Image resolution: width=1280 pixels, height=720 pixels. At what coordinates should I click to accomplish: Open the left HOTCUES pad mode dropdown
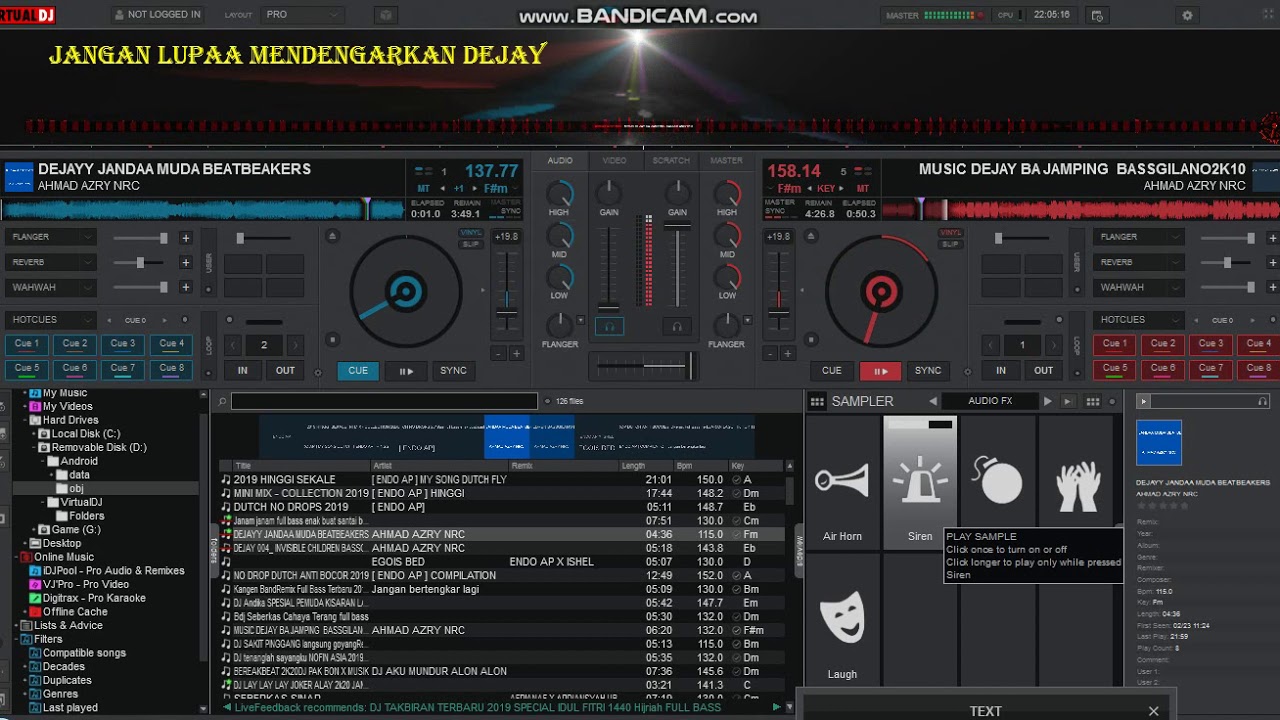pos(51,320)
